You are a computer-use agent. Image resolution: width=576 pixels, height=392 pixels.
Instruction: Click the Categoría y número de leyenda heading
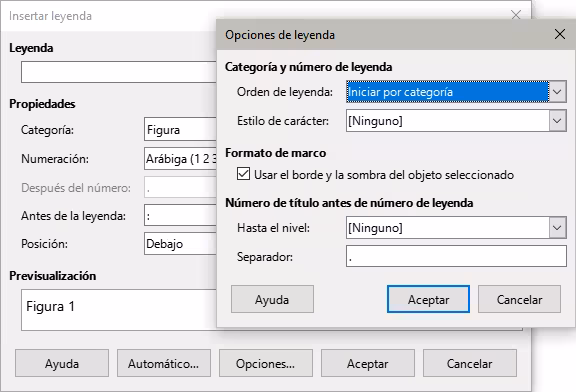click(x=309, y=67)
